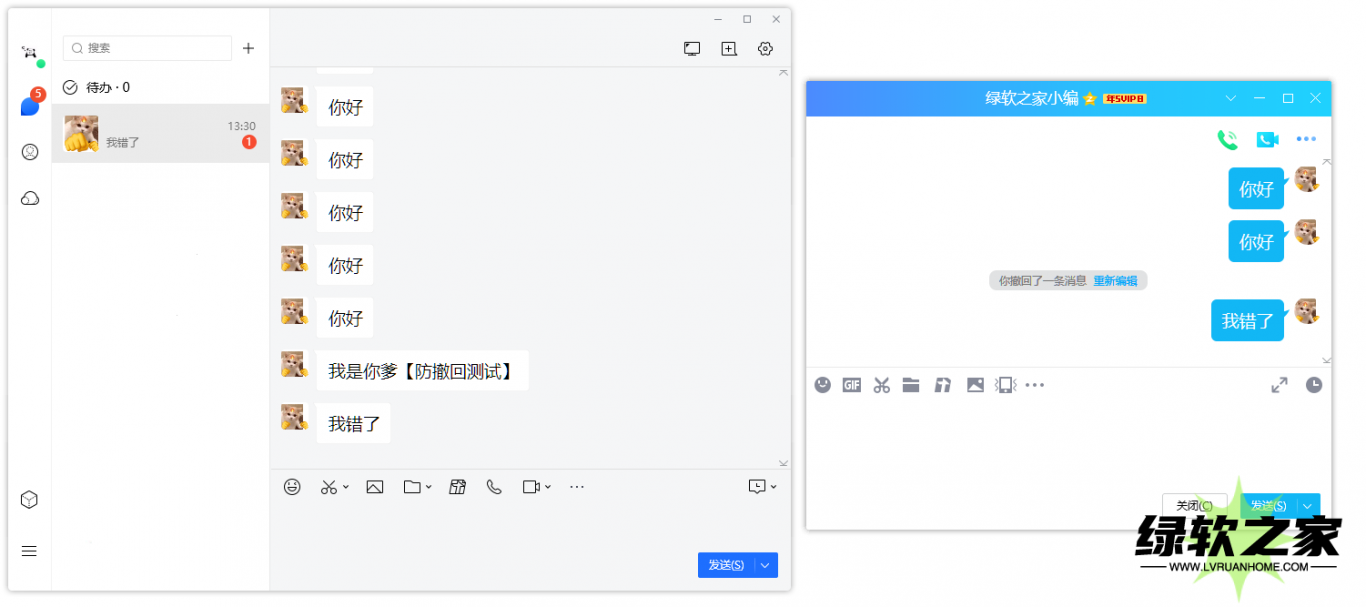Open the contacts icon in the left sidebar
This screenshot has width=1366, height=607.
click(x=30, y=152)
